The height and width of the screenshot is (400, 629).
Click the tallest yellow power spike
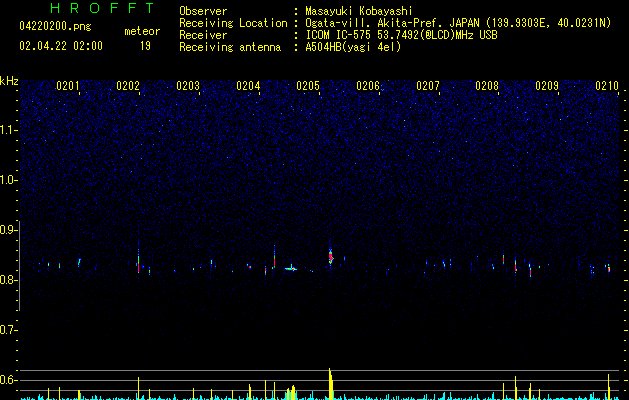(x=330, y=384)
